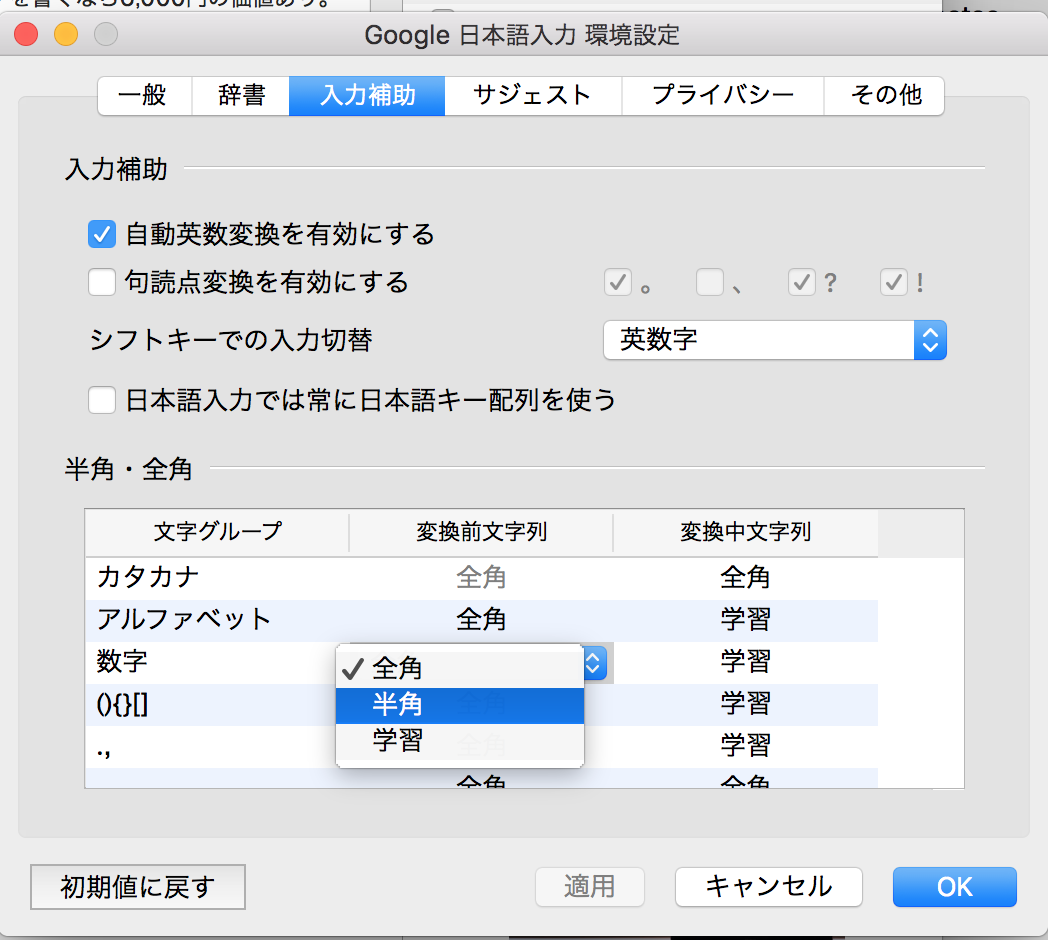This screenshot has height=940, width=1048.
Task: Click the 変換中文字列 column header
Action: click(745, 532)
